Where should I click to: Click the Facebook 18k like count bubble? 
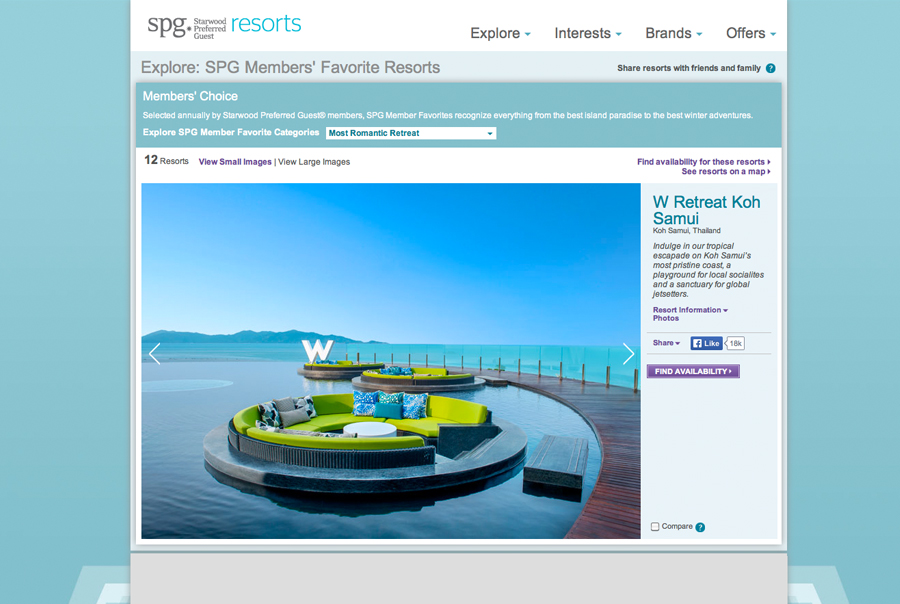coord(735,343)
